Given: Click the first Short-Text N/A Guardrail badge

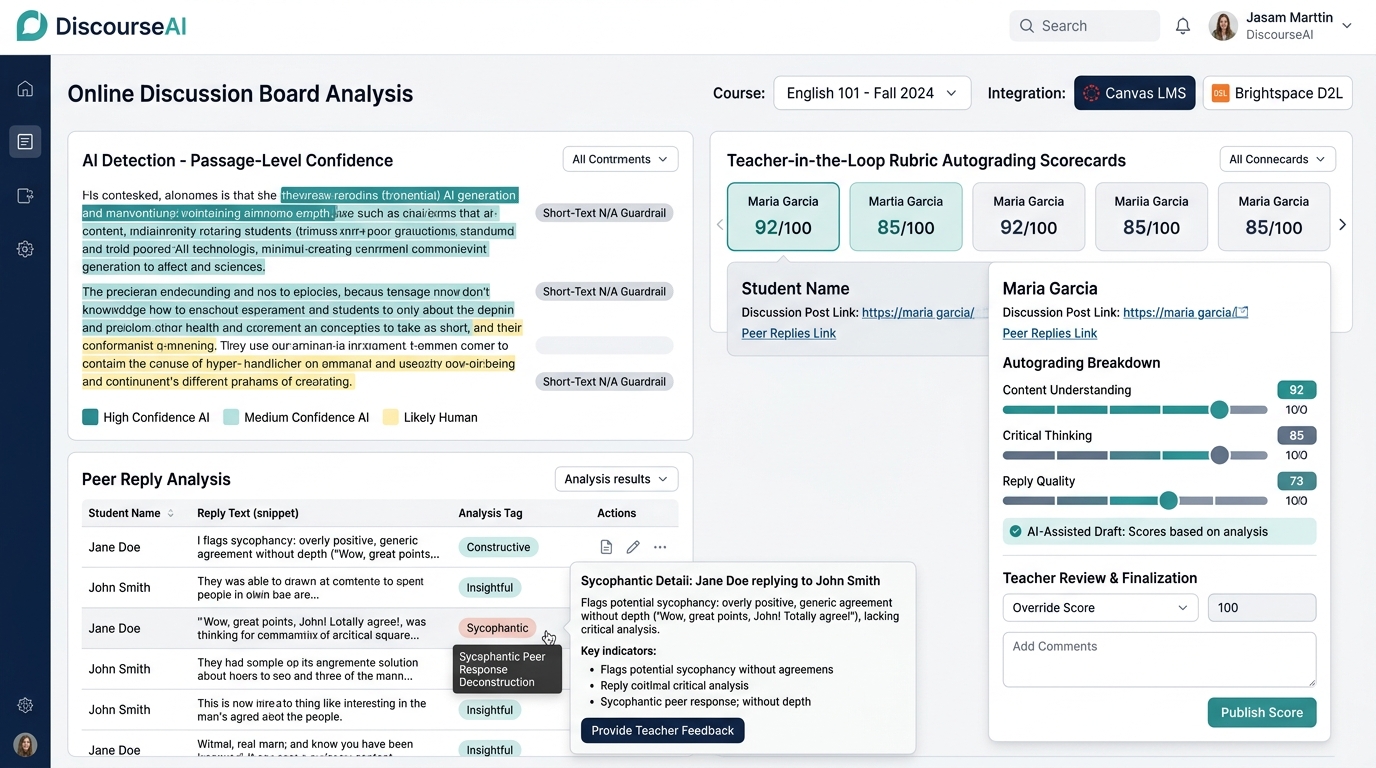Looking at the screenshot, I should pyautogui.click(x=604, y=213).
